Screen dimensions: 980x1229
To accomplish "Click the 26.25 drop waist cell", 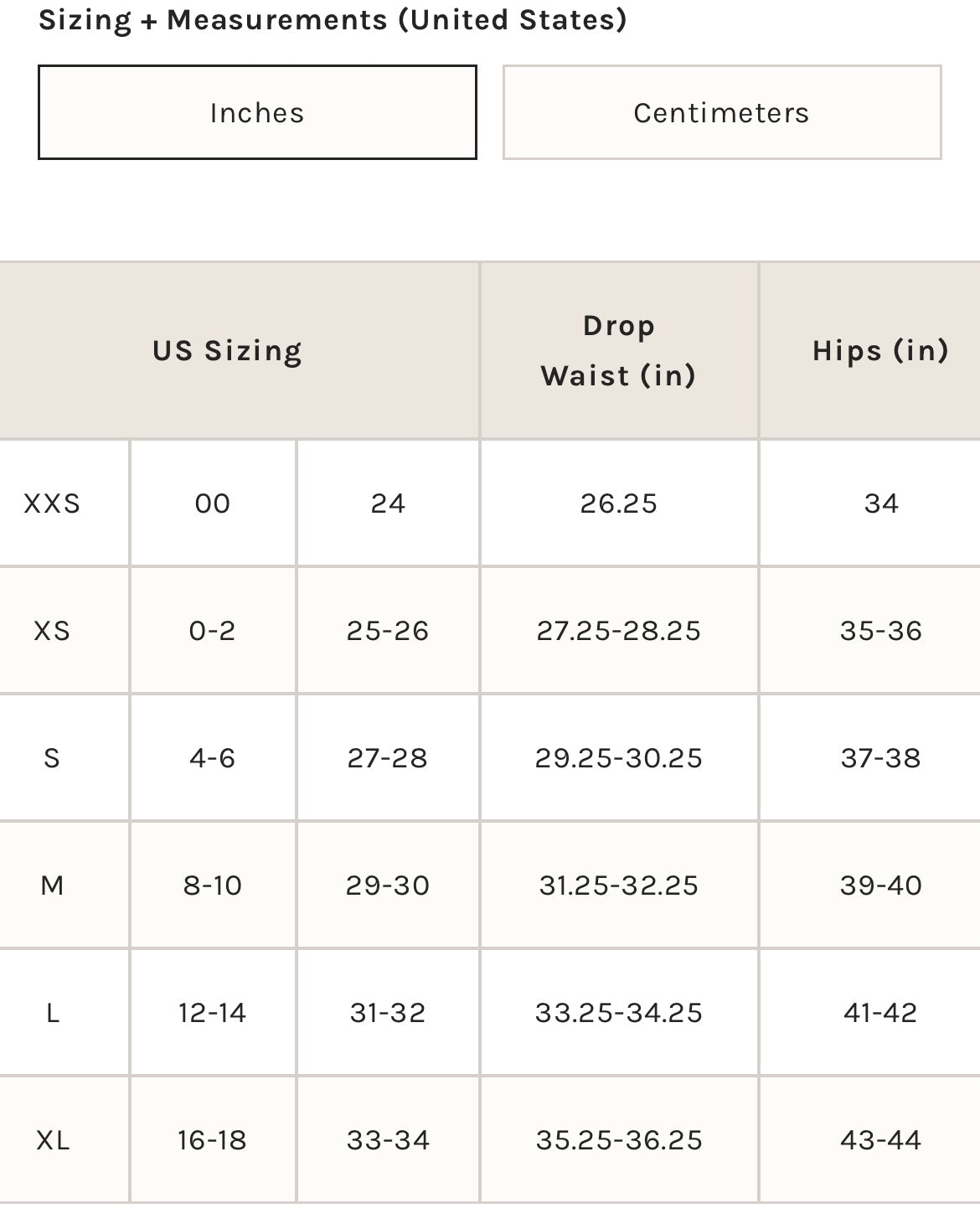I will pyautogui.click(x=618, y=503).
